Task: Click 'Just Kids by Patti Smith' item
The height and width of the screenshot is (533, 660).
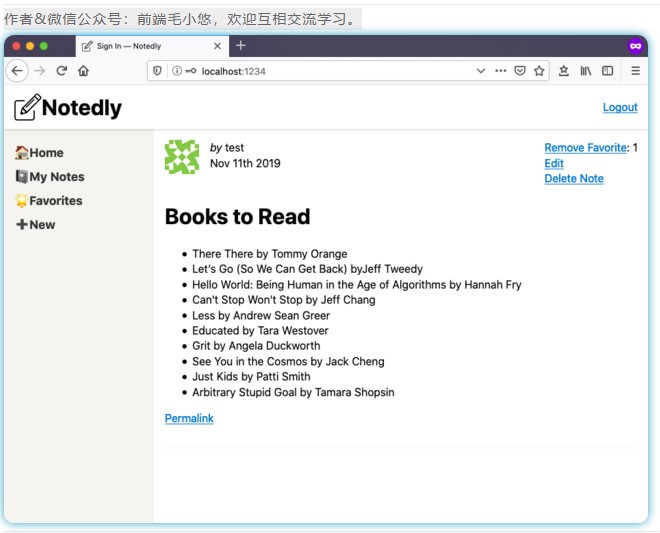Action: 251,376
